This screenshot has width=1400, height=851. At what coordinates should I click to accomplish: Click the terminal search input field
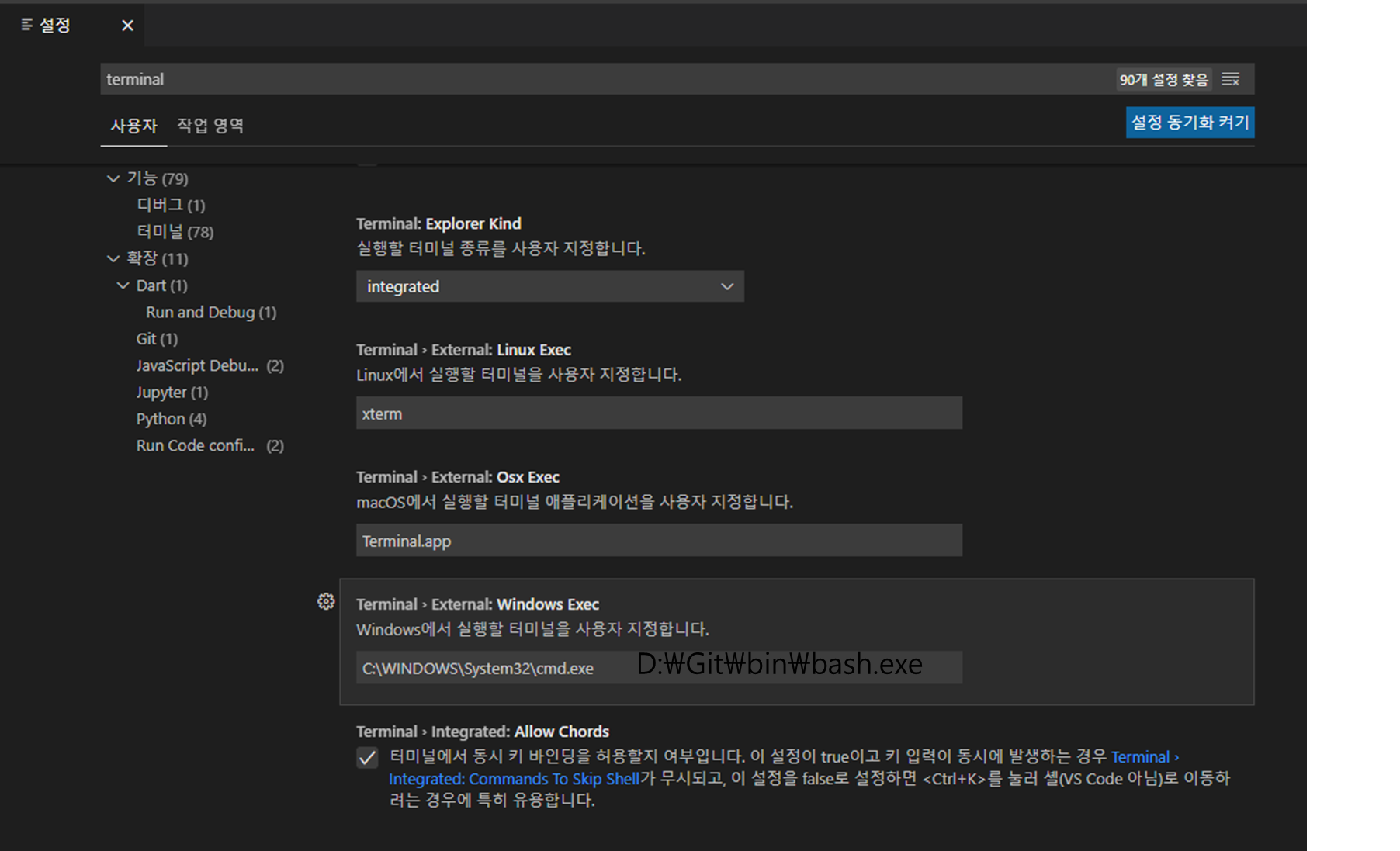(605, 79)
